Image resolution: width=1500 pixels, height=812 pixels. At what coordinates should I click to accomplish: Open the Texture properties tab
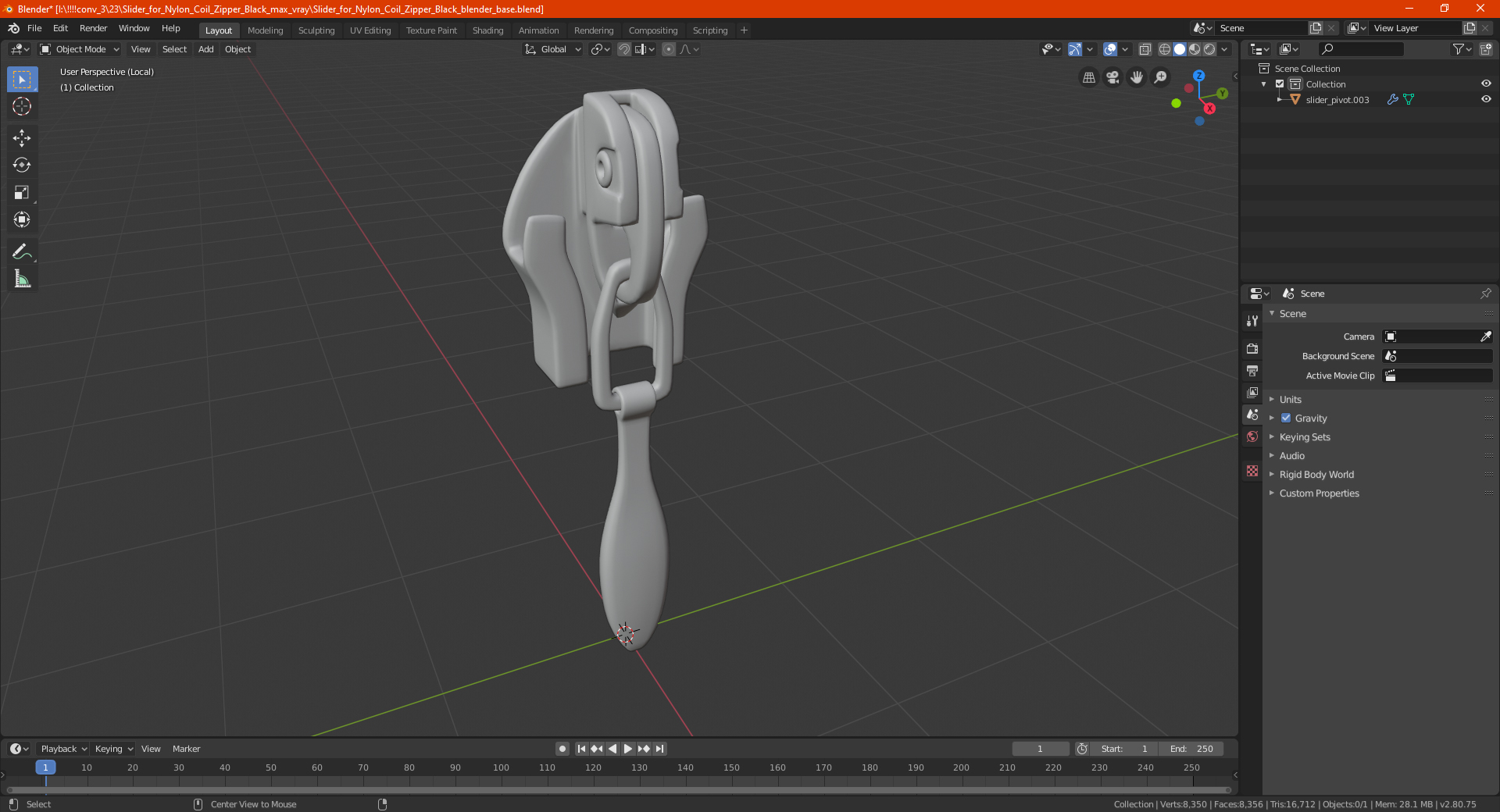pos(1252,471)
